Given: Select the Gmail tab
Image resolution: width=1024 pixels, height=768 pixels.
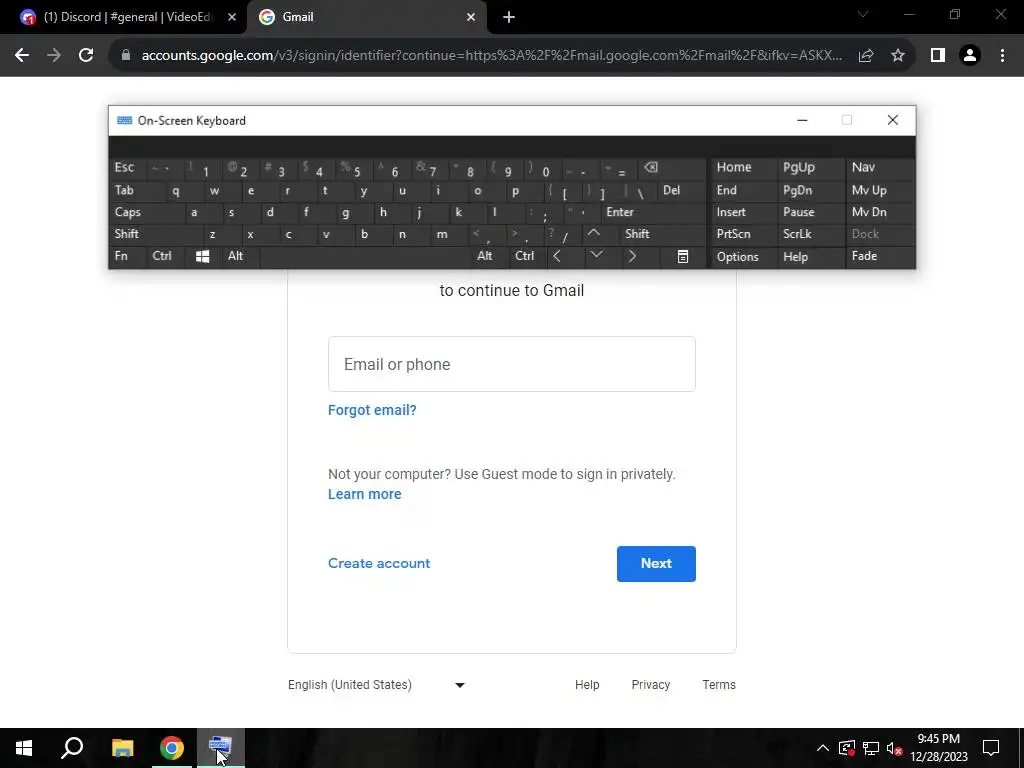Looking at the screenshot, I should (367, 17).
